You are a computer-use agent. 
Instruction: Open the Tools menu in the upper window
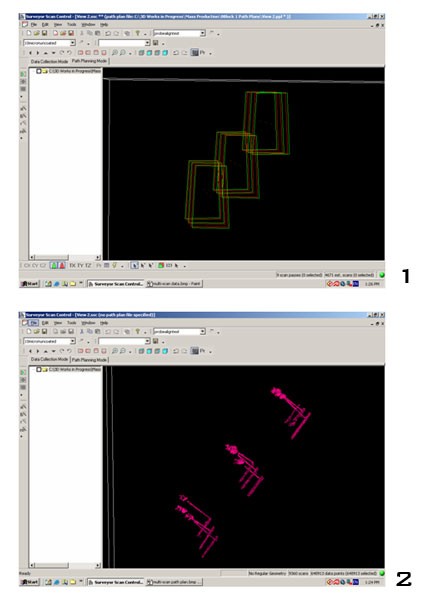(72, 24)
